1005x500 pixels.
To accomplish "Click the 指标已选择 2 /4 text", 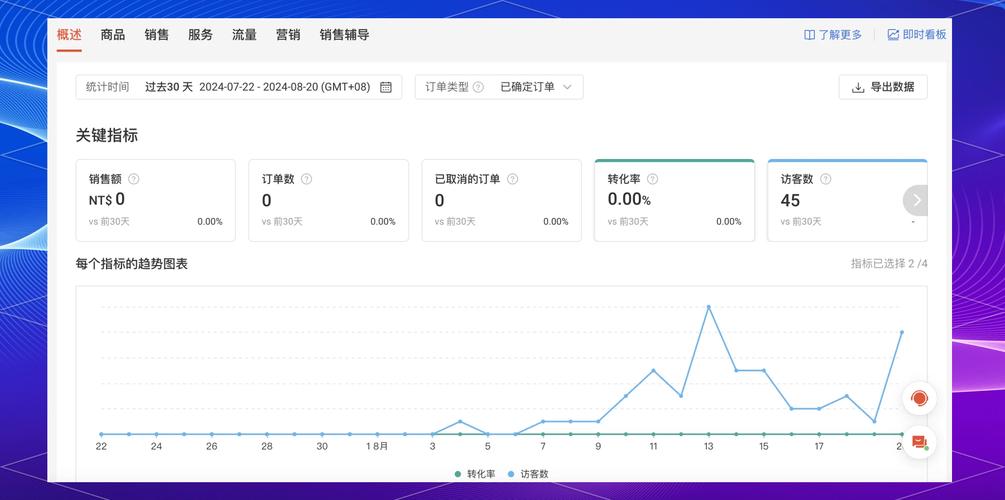I will 889,263.
